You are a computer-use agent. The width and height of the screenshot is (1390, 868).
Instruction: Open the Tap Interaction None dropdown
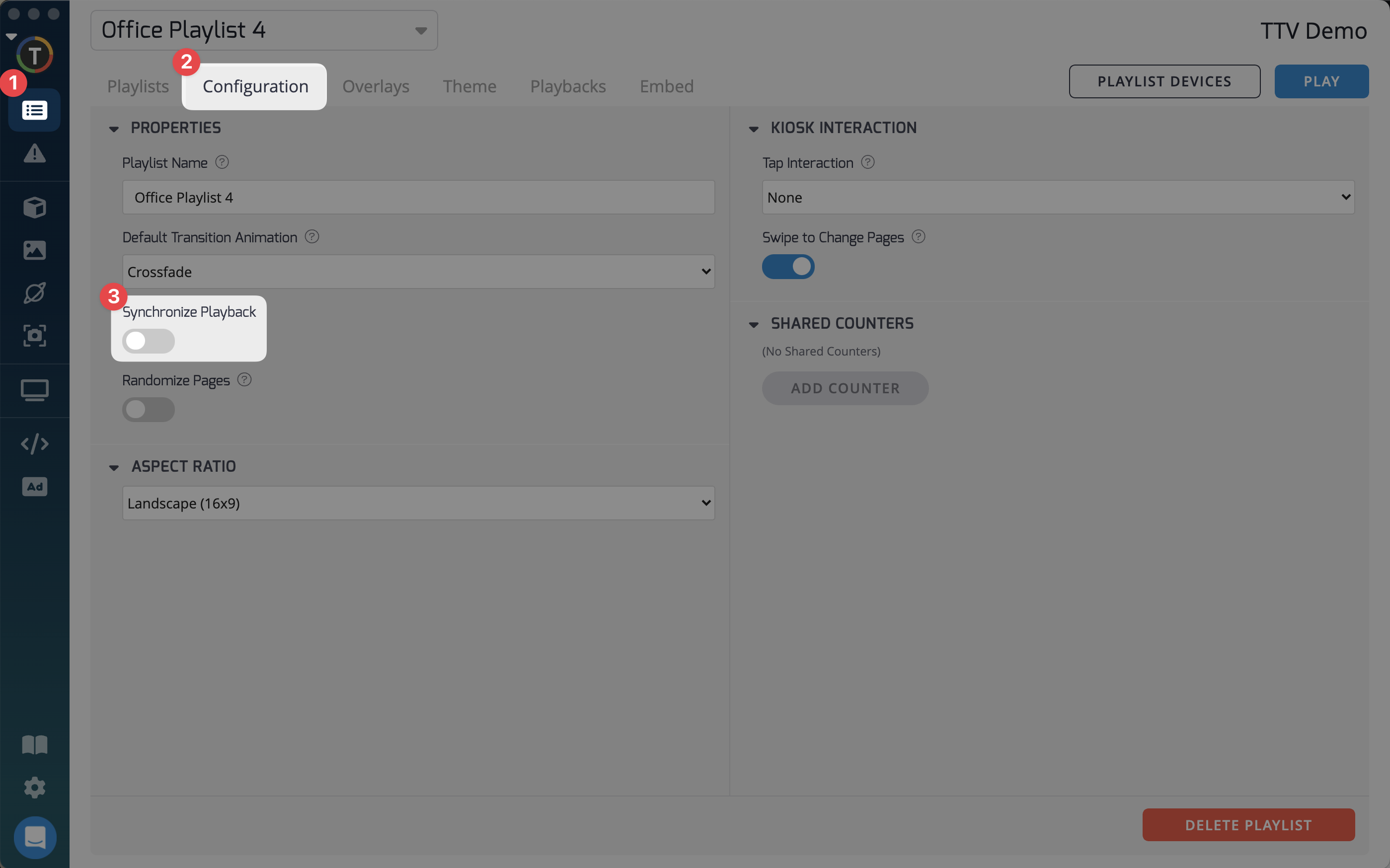point(1058,198)
